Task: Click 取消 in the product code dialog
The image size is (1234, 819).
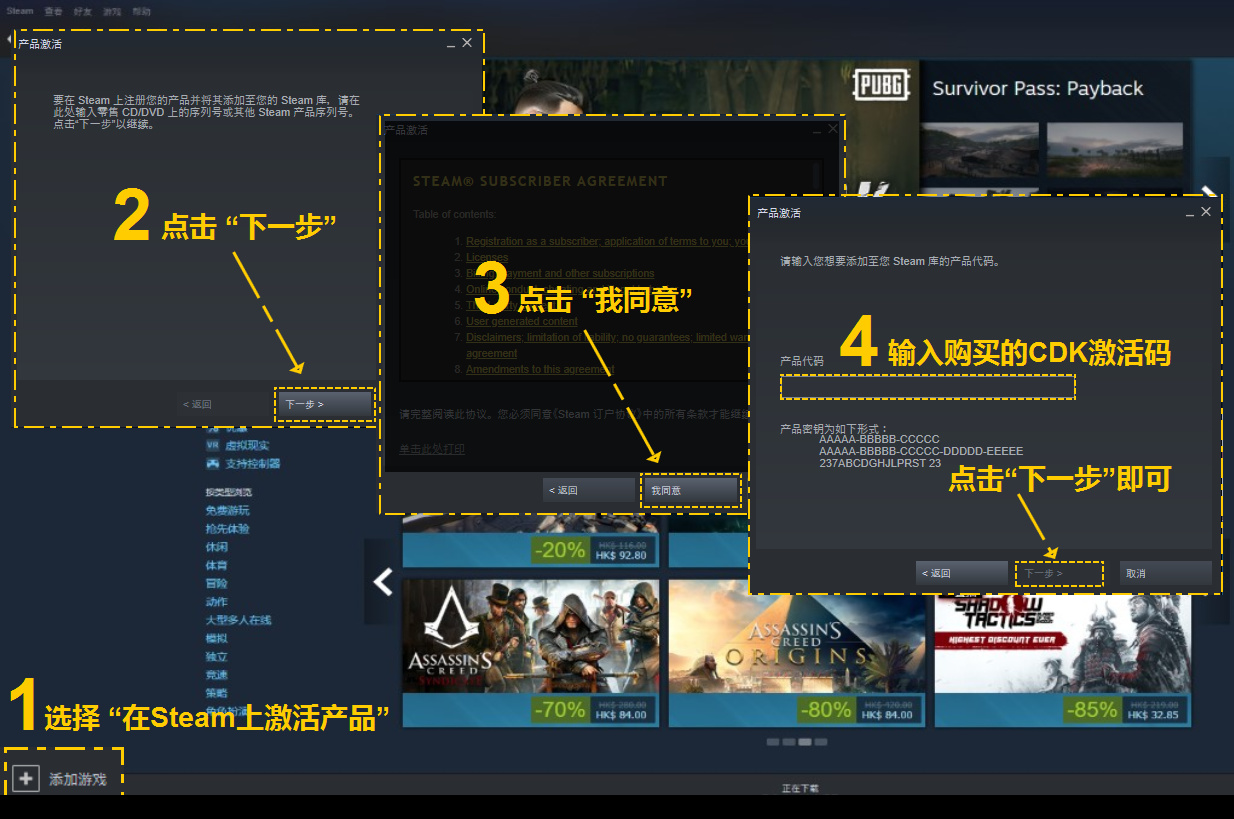Action: (1166, 573)
